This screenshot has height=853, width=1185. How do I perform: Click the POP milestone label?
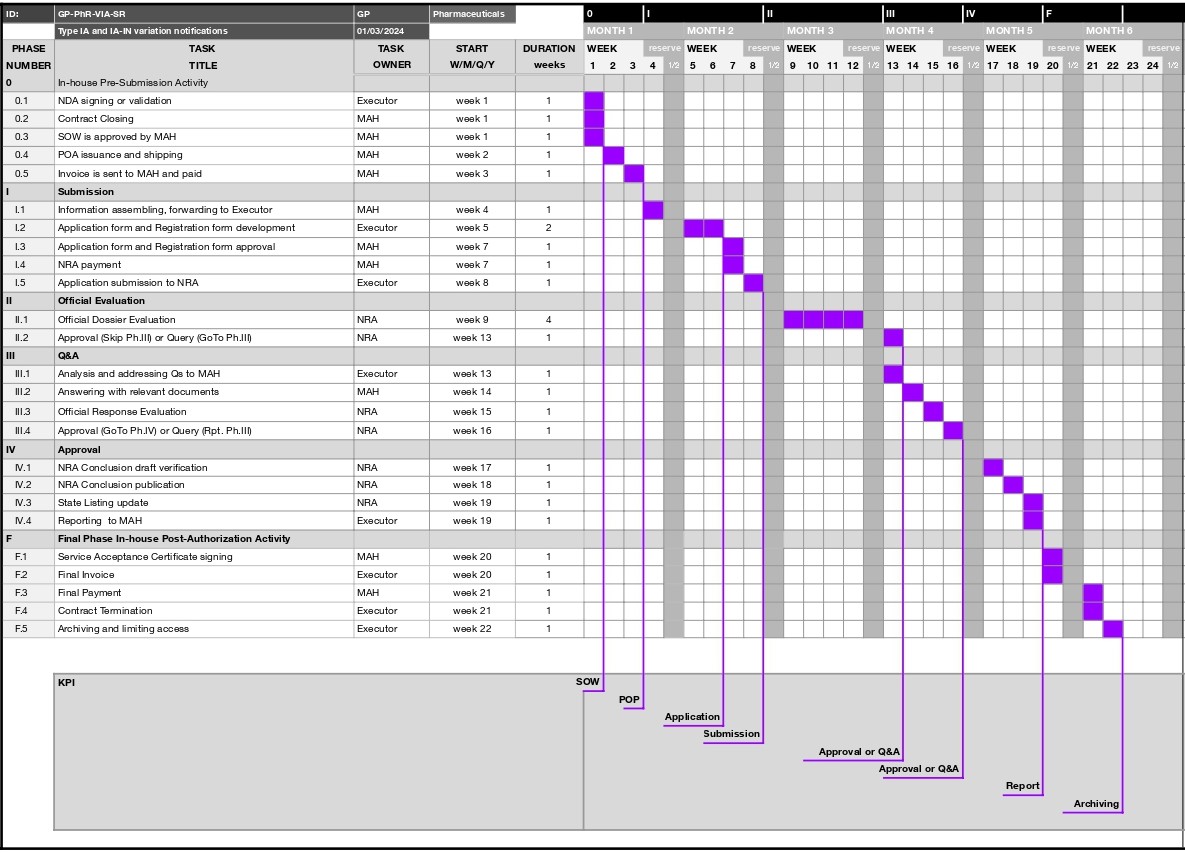click(x=628, y=700)
